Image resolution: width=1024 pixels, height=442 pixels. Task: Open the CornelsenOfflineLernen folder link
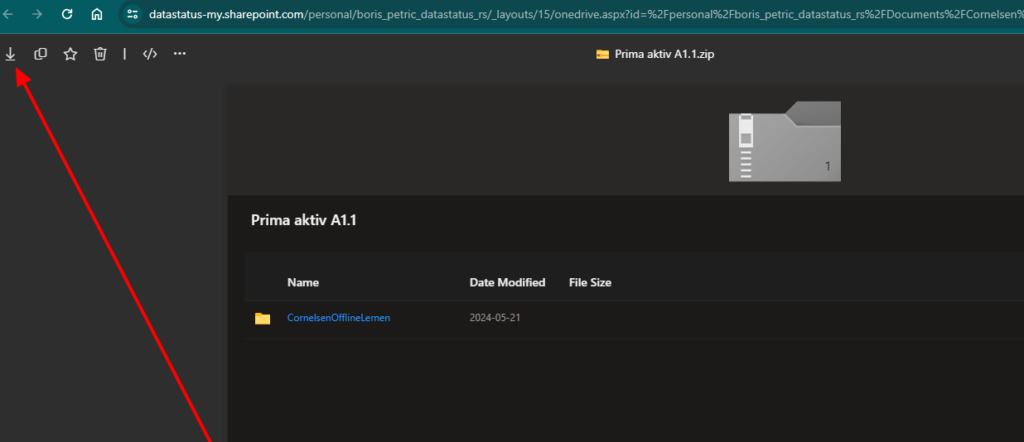point(338,318)
